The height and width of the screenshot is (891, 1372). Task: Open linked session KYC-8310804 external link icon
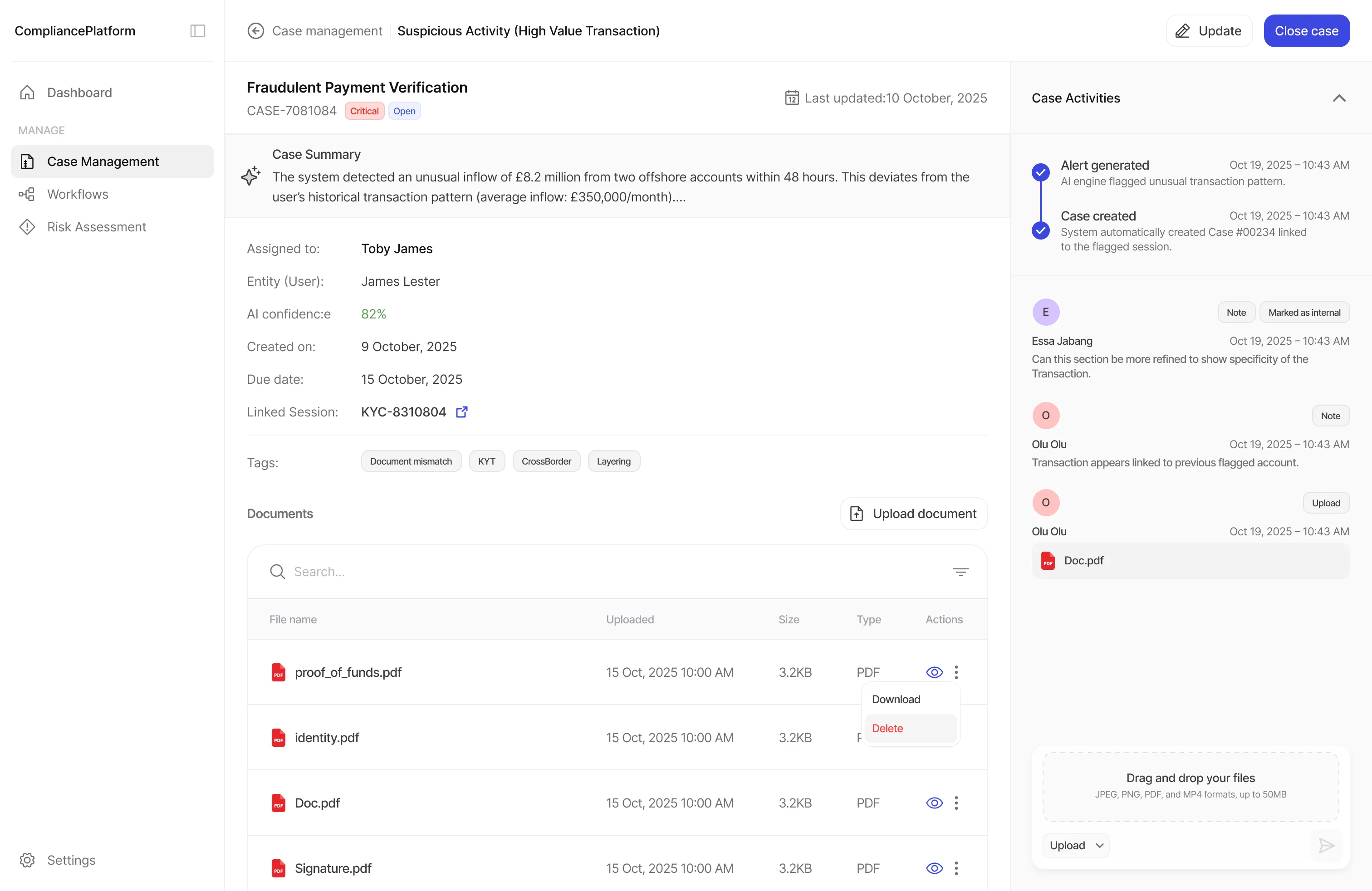click(x=461, y=411)
